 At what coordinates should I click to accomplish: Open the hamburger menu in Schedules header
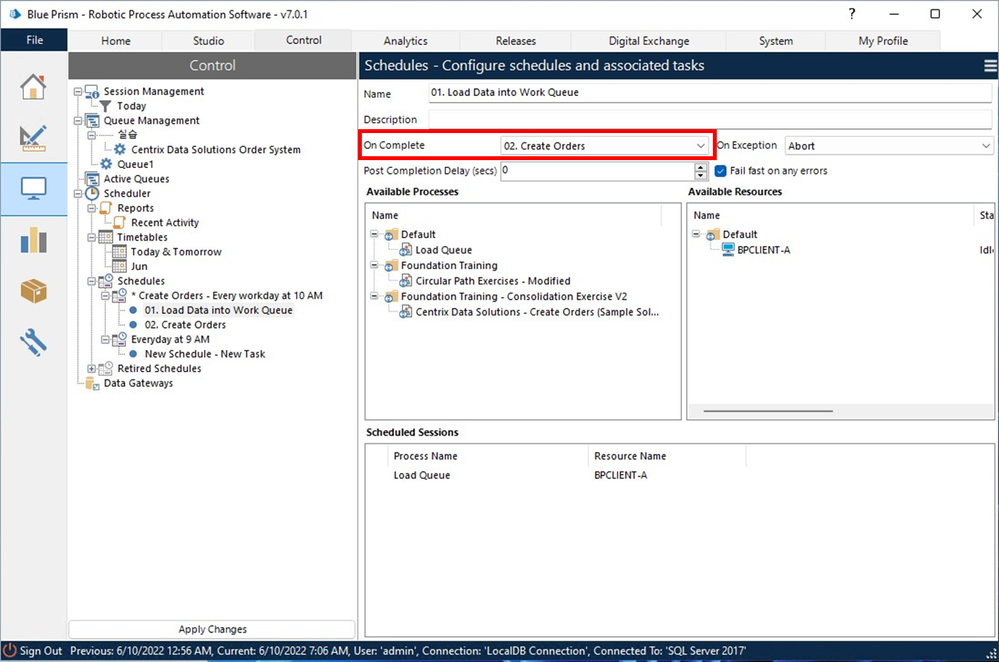click(990, 66)
